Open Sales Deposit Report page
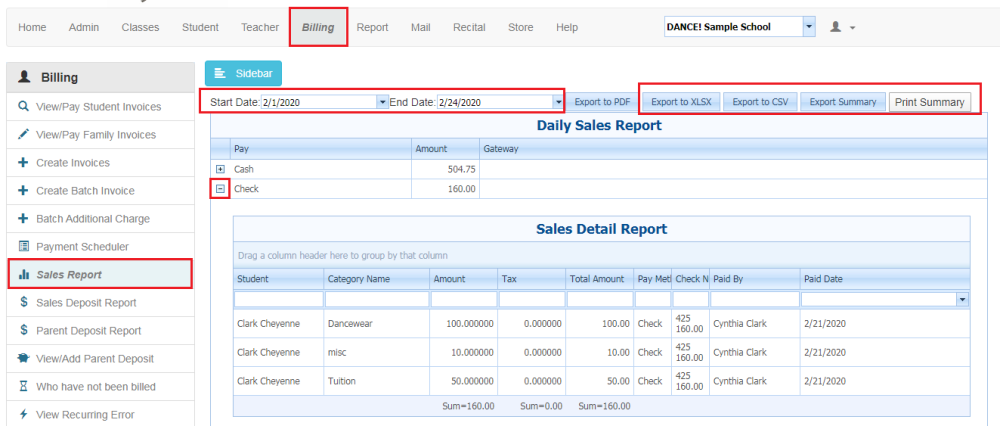 [x=86, y=302]
